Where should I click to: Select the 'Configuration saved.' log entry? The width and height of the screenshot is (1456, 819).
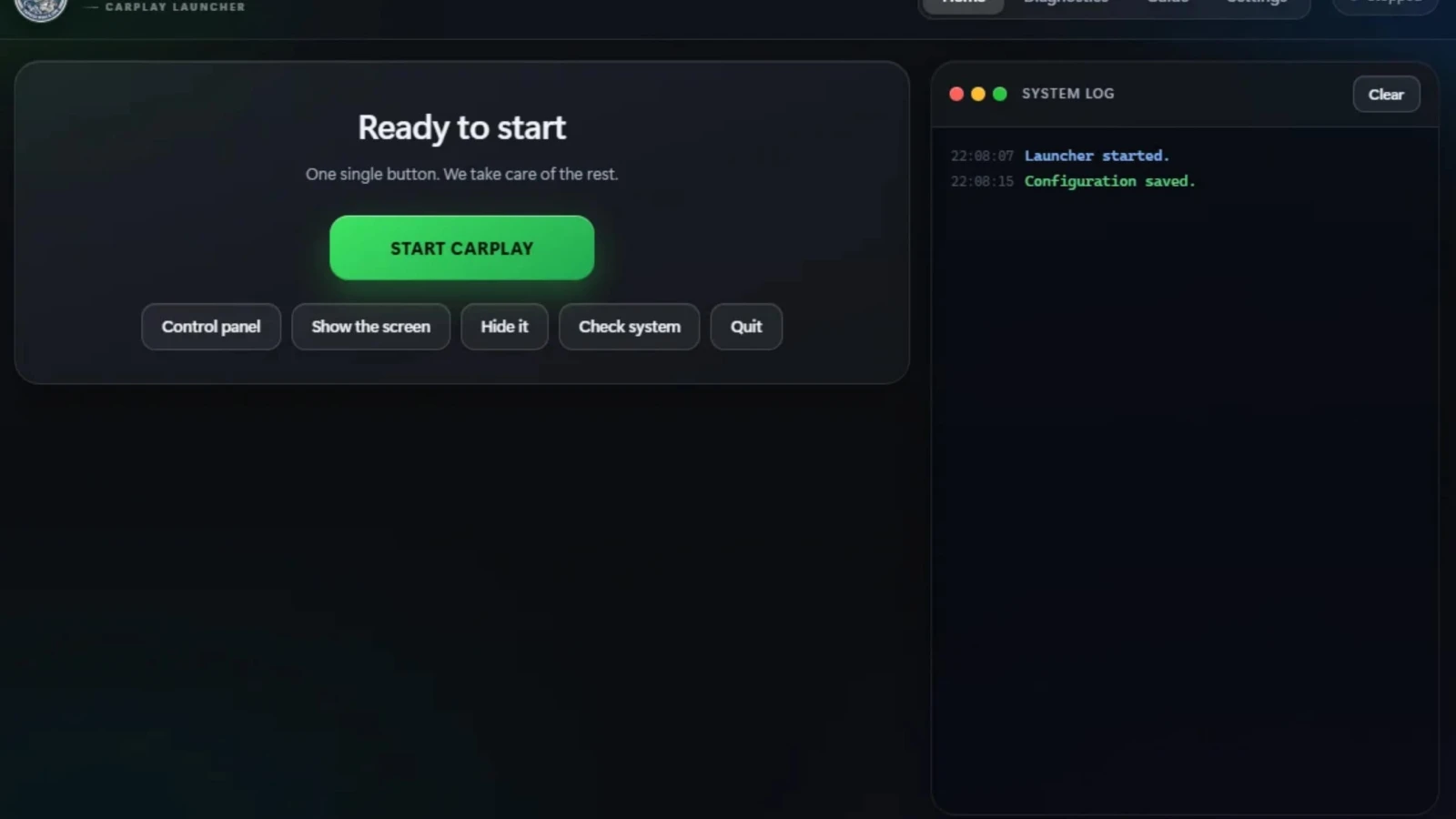pyautogui.click(x=1109, y=181)
